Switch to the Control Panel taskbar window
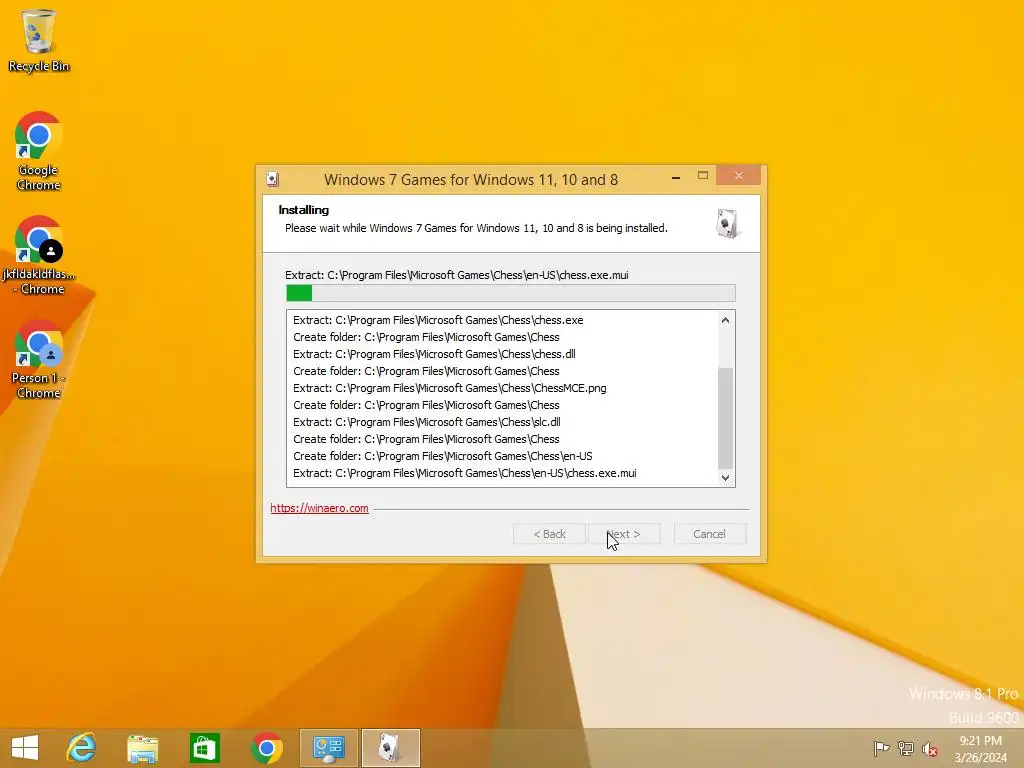 click(x=328, y=748)
